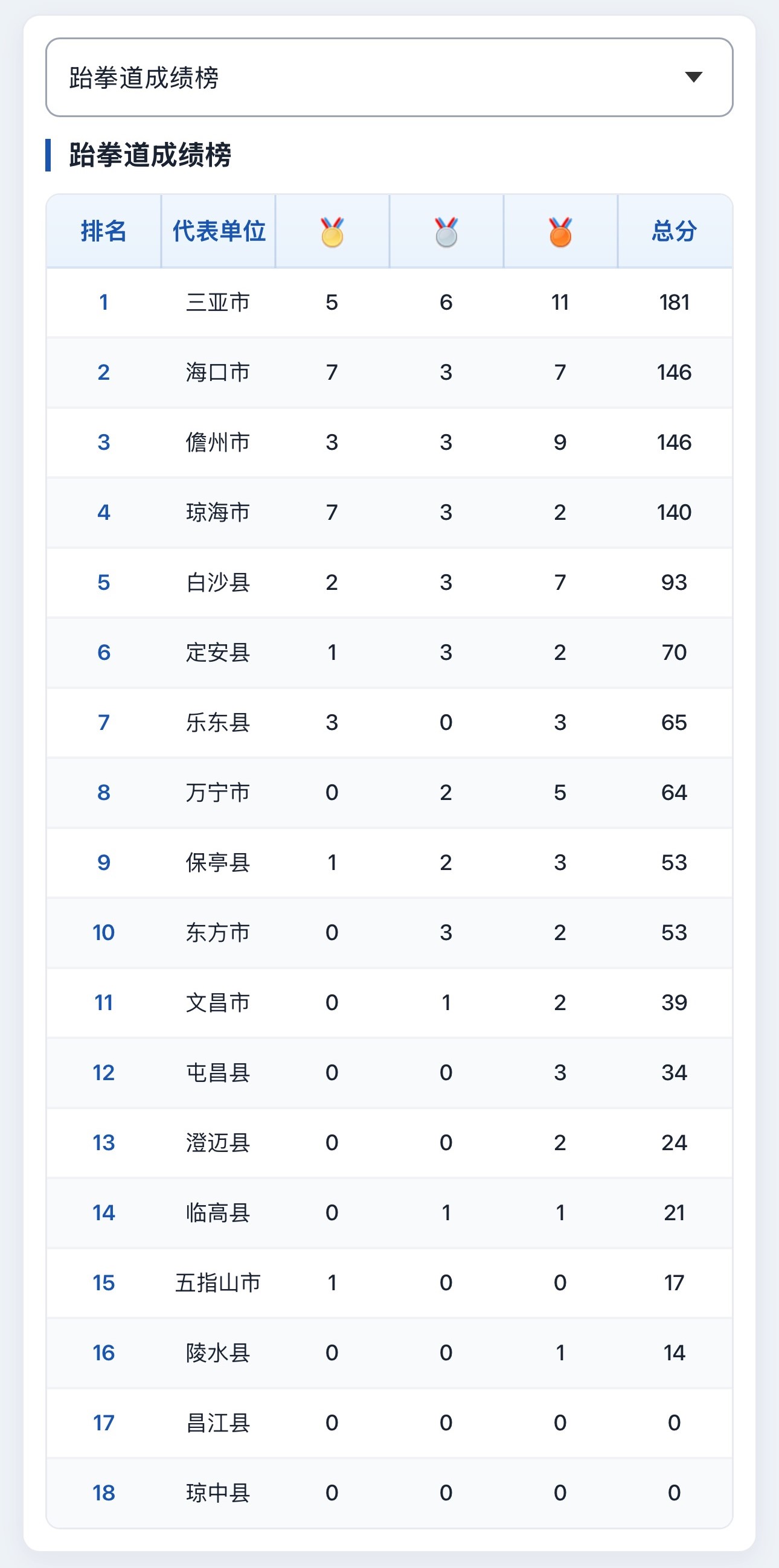The image size is (779, 1568).
Task: Expand the 跆拳道成绩榜 select box
Action: point(389,77)
